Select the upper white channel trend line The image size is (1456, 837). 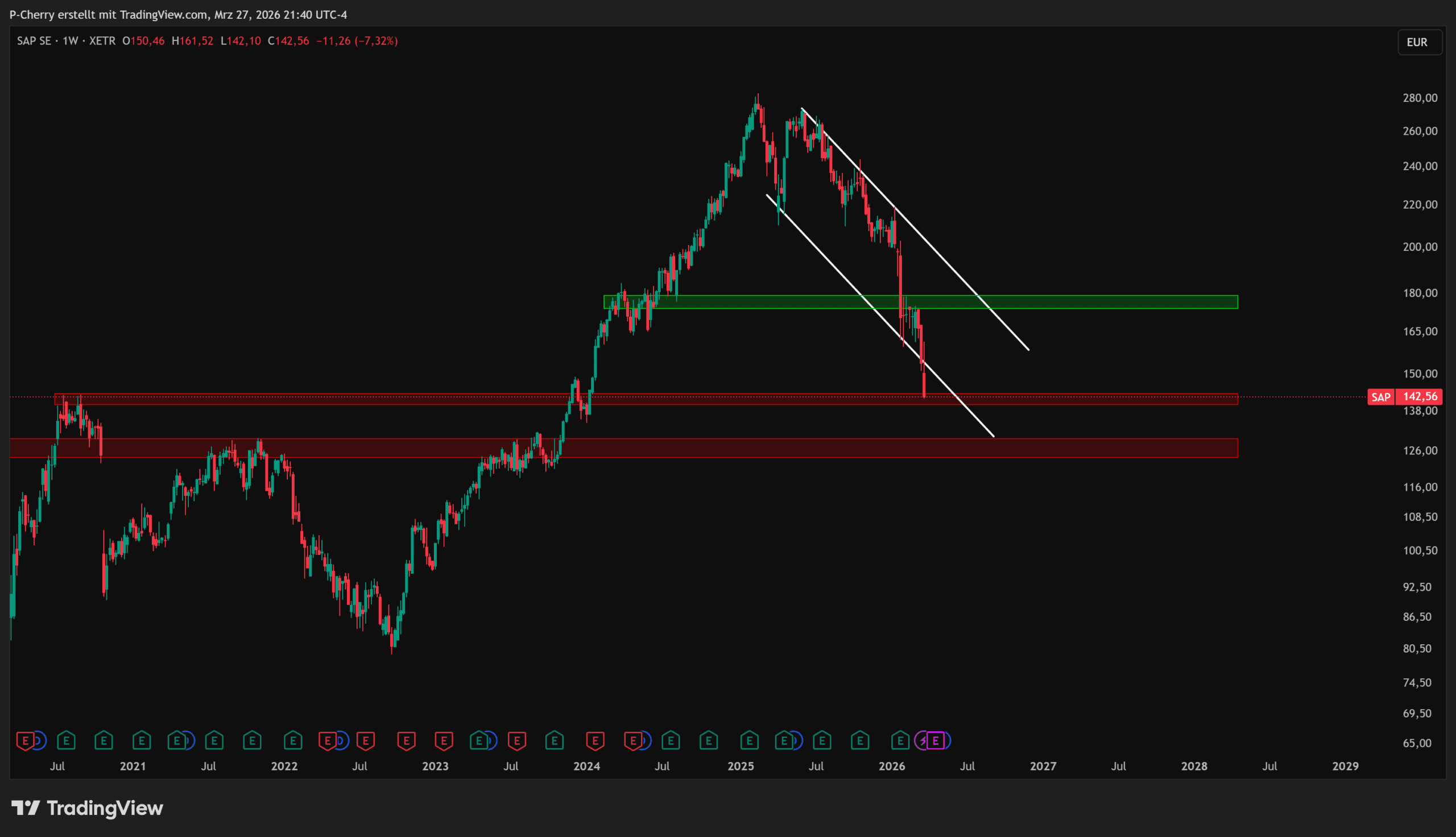(x=949, y=264)
